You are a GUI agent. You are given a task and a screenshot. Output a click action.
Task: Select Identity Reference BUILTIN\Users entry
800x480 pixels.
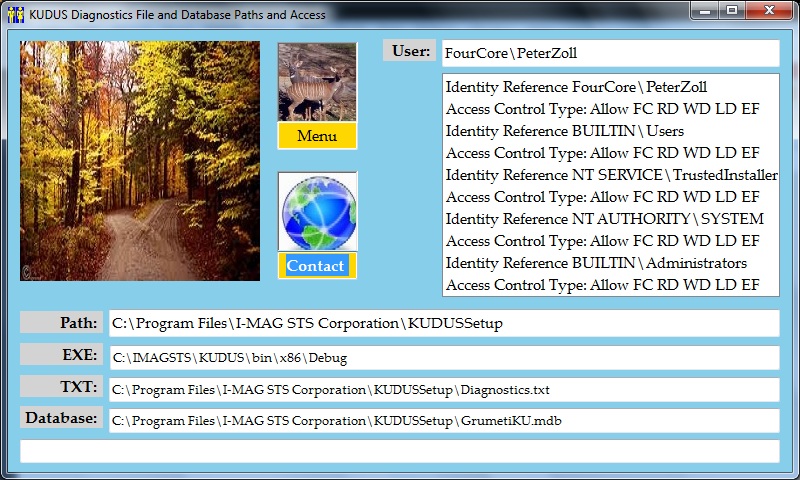point(564,131)
